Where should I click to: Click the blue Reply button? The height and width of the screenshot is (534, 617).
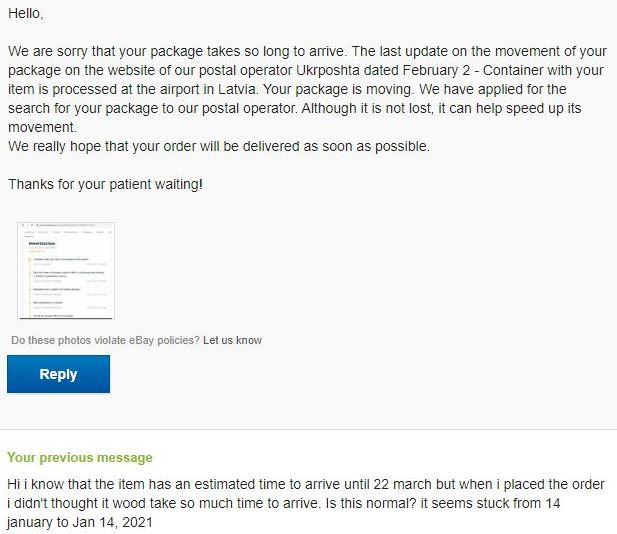[x=58, y=374]
